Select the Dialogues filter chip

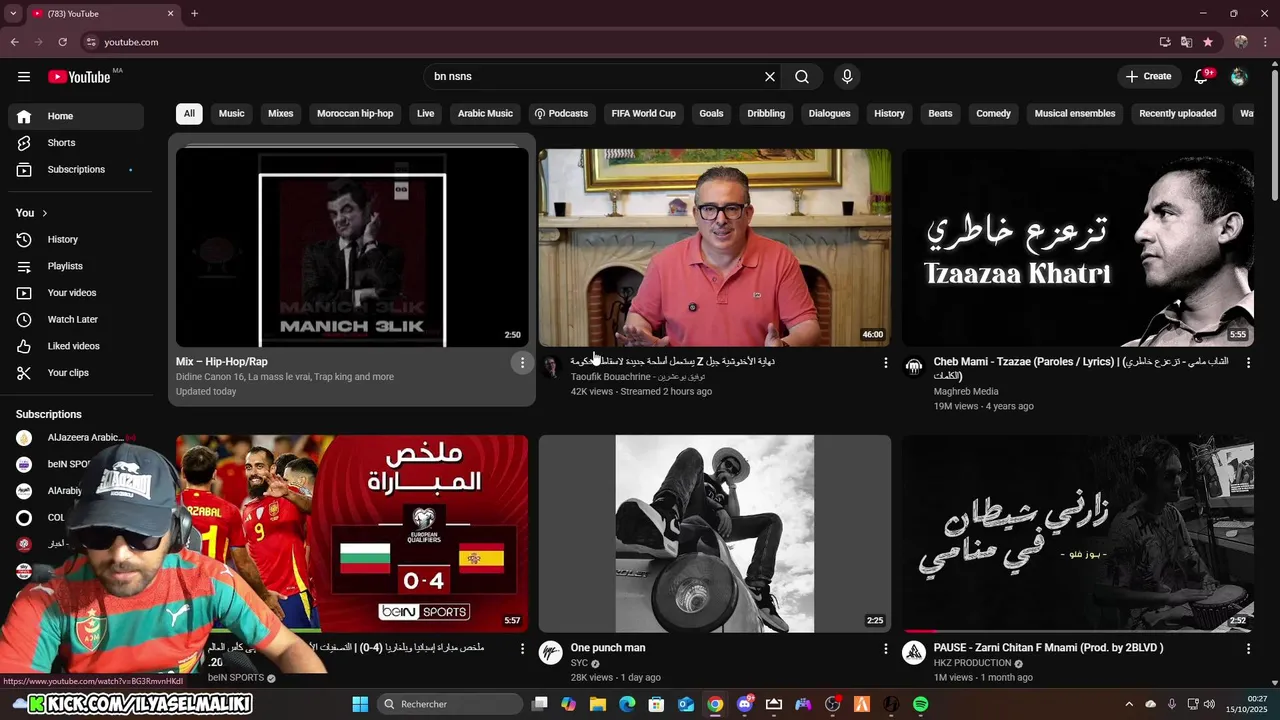click(x=830, y=114)
